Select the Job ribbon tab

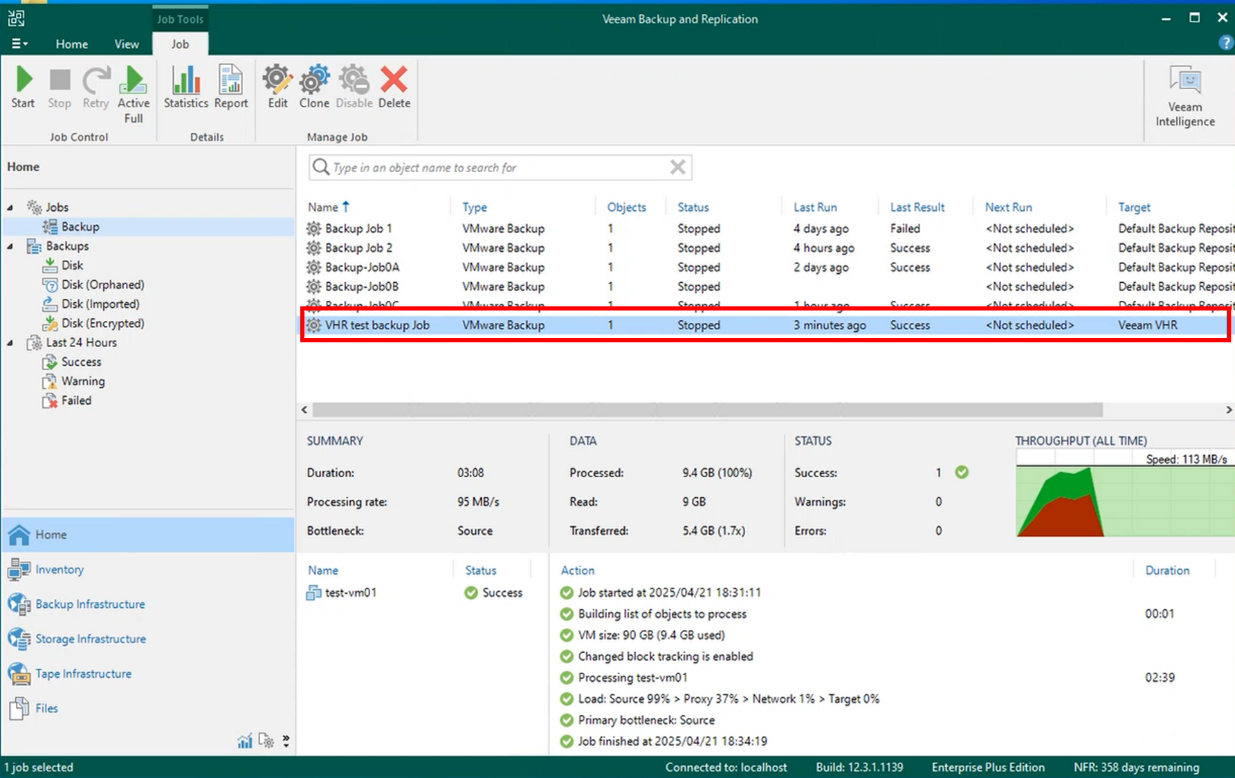click(x=180, y=44)
